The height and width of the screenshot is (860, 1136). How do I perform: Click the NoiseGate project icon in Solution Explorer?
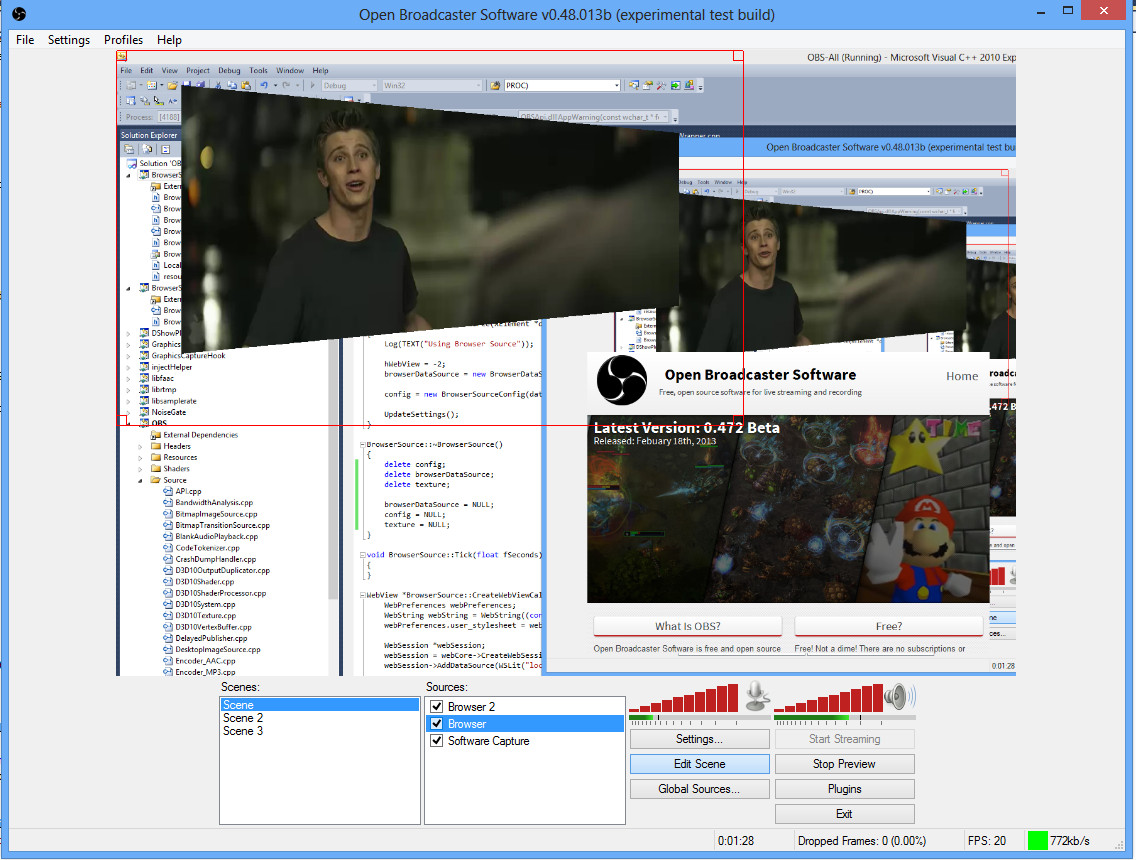(144, 412)
